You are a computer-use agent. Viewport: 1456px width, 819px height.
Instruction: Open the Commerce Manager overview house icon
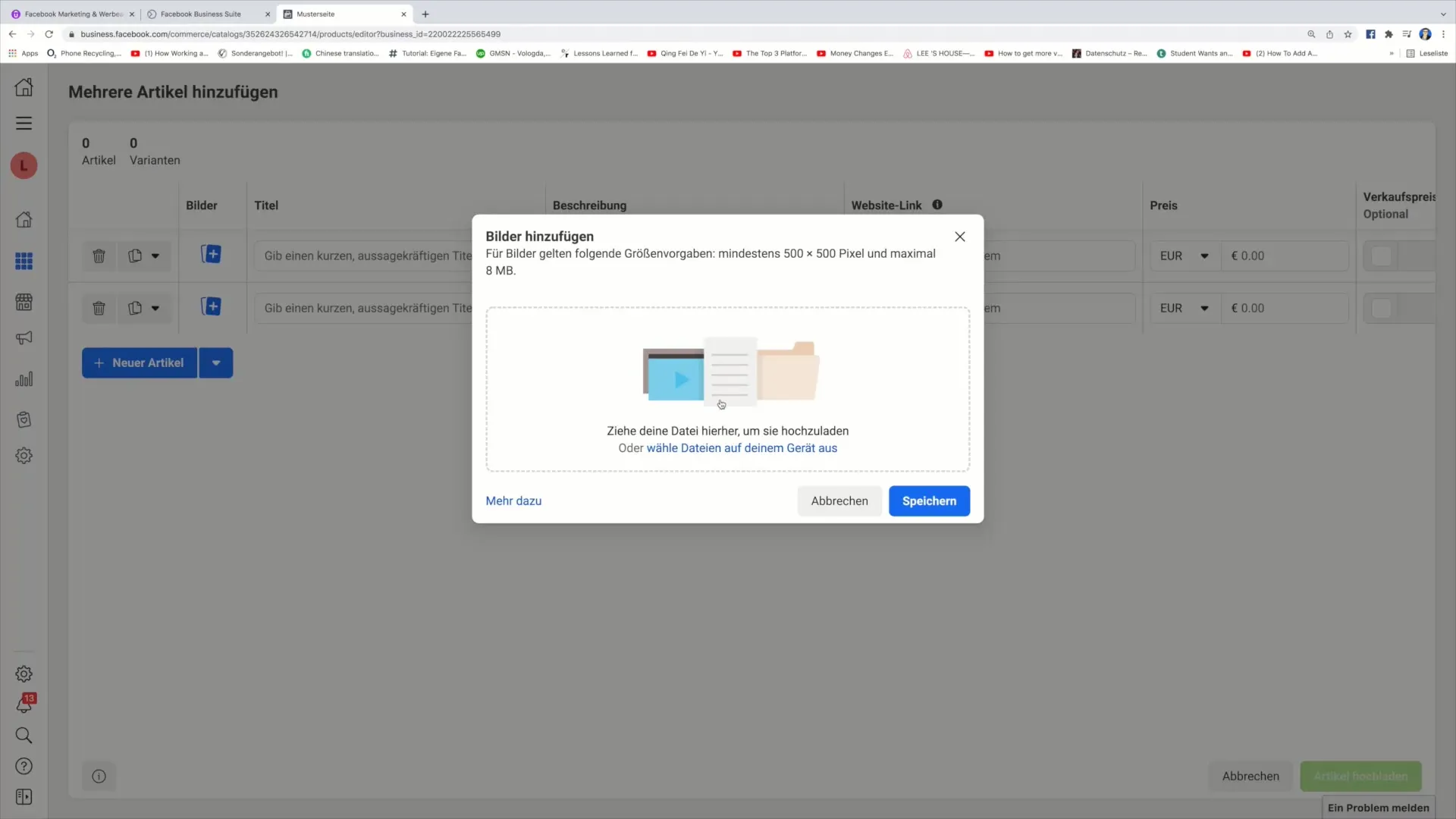(x=24, y=220)
